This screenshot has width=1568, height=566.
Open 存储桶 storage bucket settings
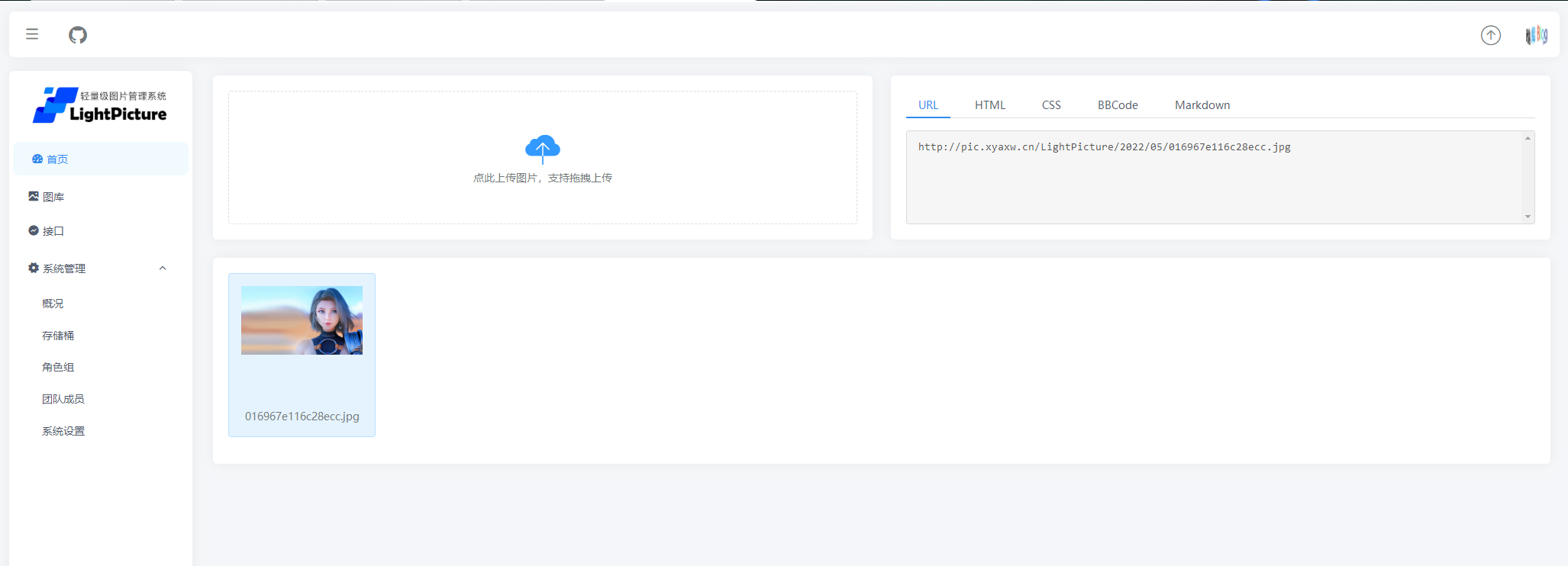pyautogui.click(x=58, y=336)
